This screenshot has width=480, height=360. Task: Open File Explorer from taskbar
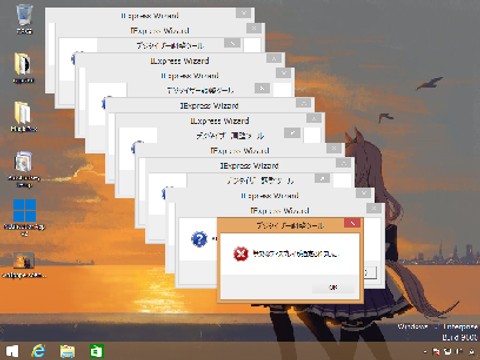point(67,351)
